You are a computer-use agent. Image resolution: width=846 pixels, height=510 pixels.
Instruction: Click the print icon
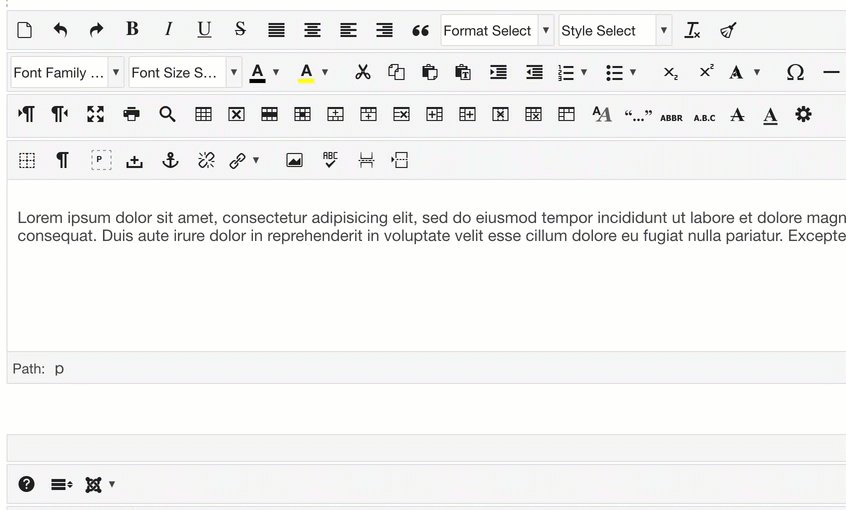[131, 115]
